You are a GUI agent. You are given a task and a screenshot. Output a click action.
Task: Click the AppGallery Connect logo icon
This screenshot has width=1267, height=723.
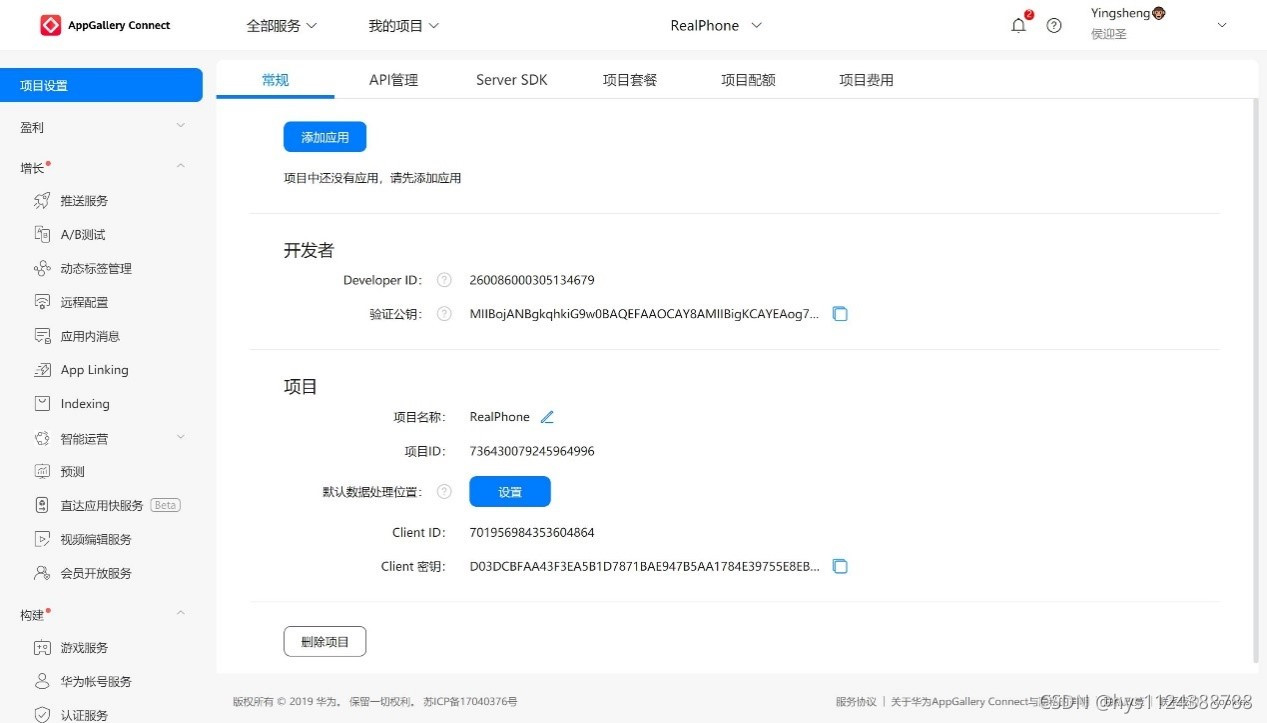tap(50, 25)
